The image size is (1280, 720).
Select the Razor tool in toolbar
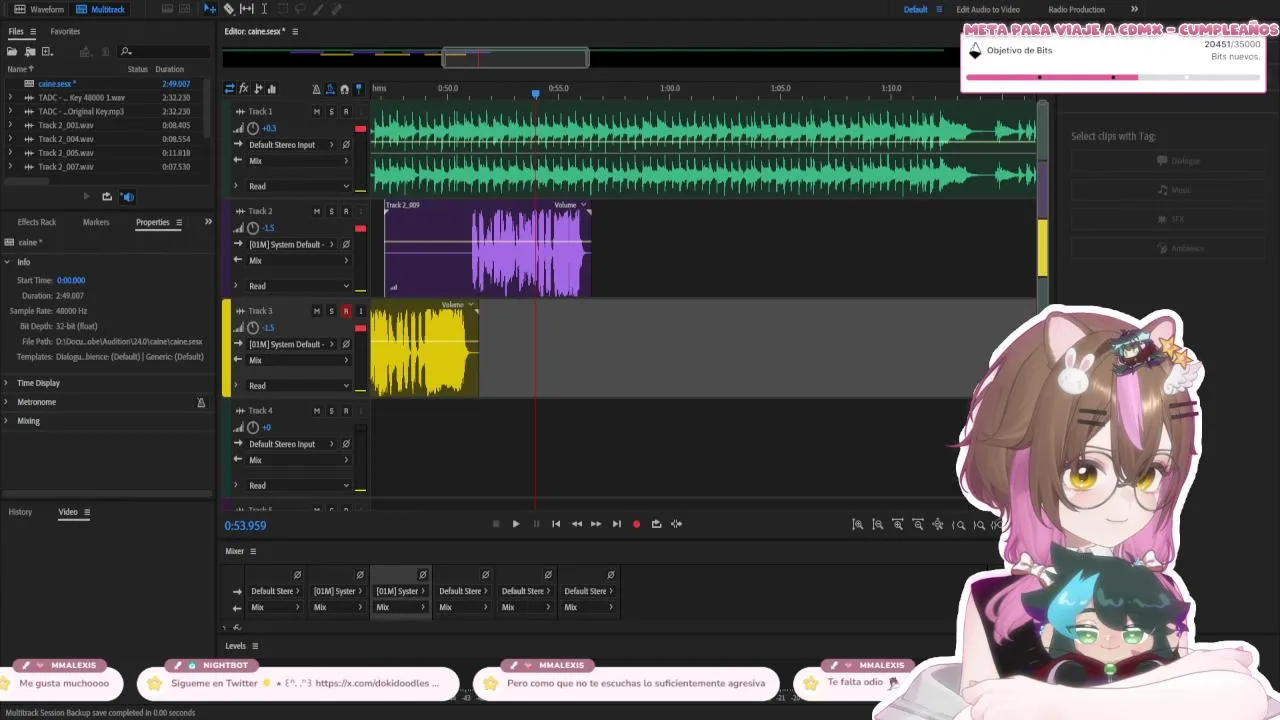click(229, 9)
